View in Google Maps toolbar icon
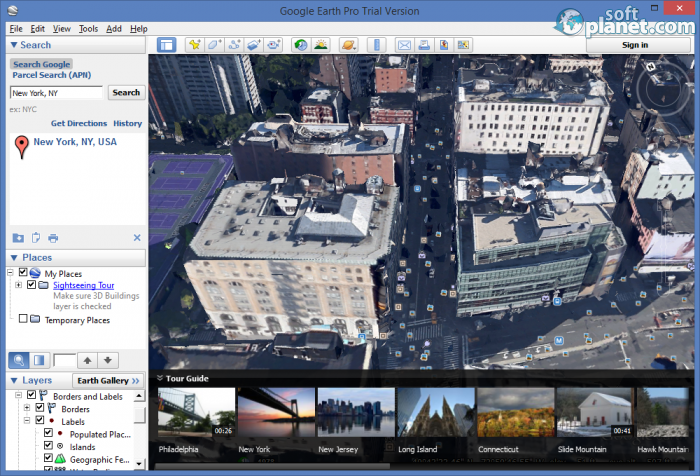This screenshot has height=476, width=700. pos(463,45)
